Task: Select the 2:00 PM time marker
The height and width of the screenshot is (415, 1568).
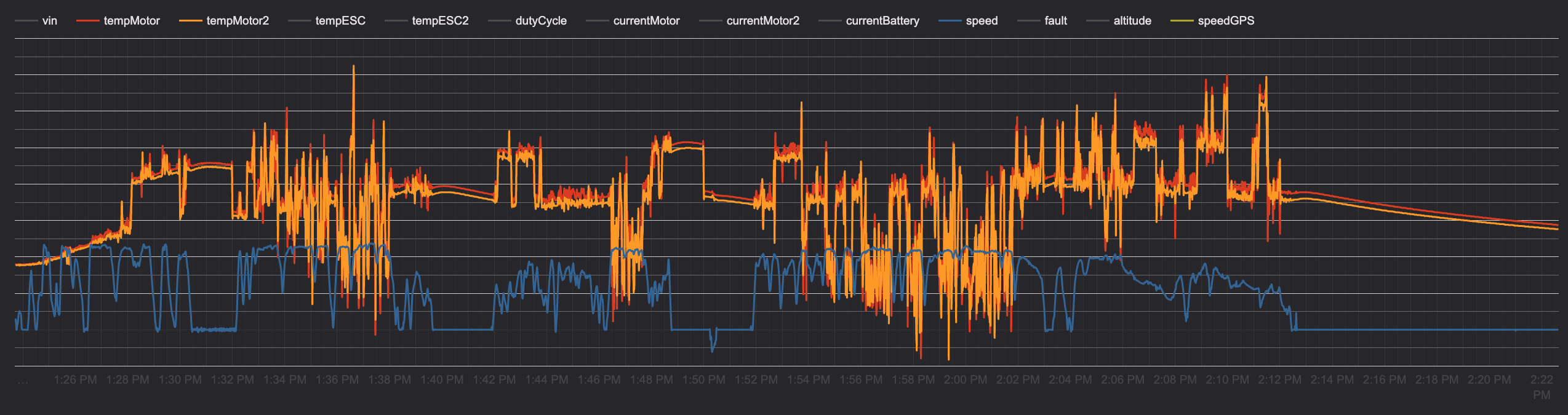Action: point(966,380)
